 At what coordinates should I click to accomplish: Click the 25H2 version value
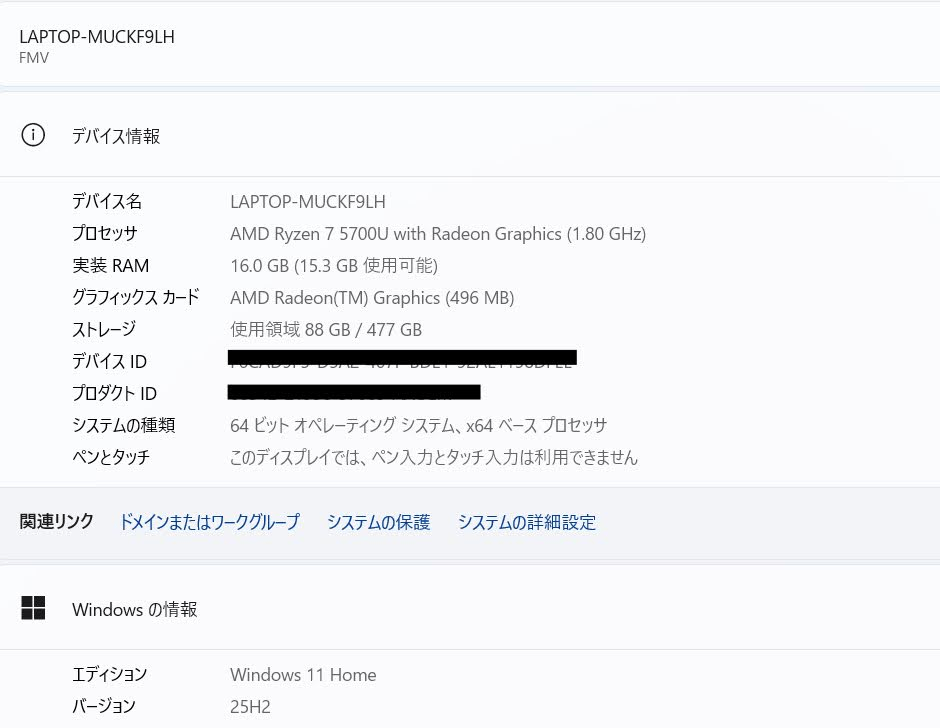pos(250,706)
